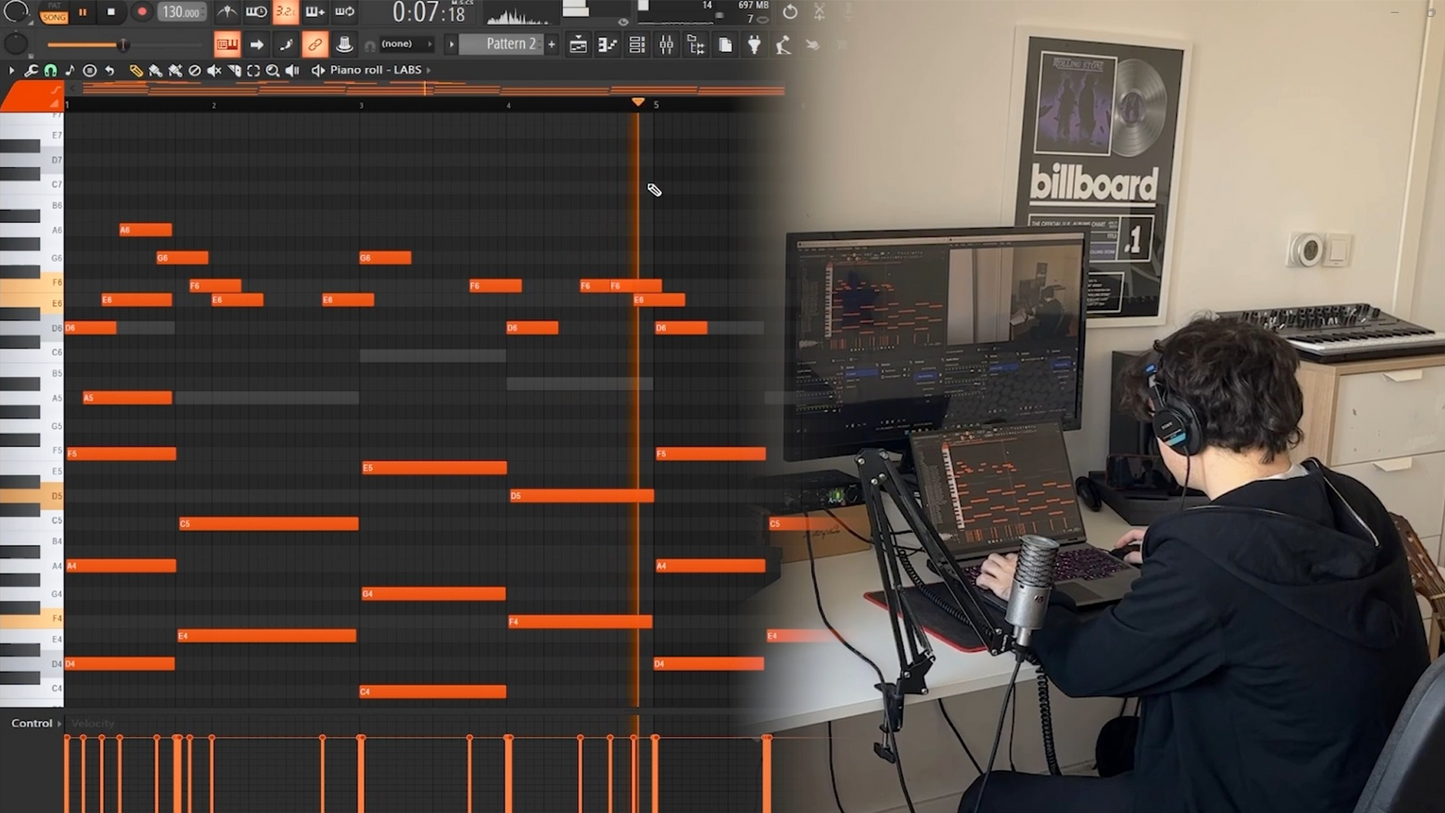Viewport: 1445px width, 813px height.
Task: Pause playback with the pause button
Action: point(83,13)
